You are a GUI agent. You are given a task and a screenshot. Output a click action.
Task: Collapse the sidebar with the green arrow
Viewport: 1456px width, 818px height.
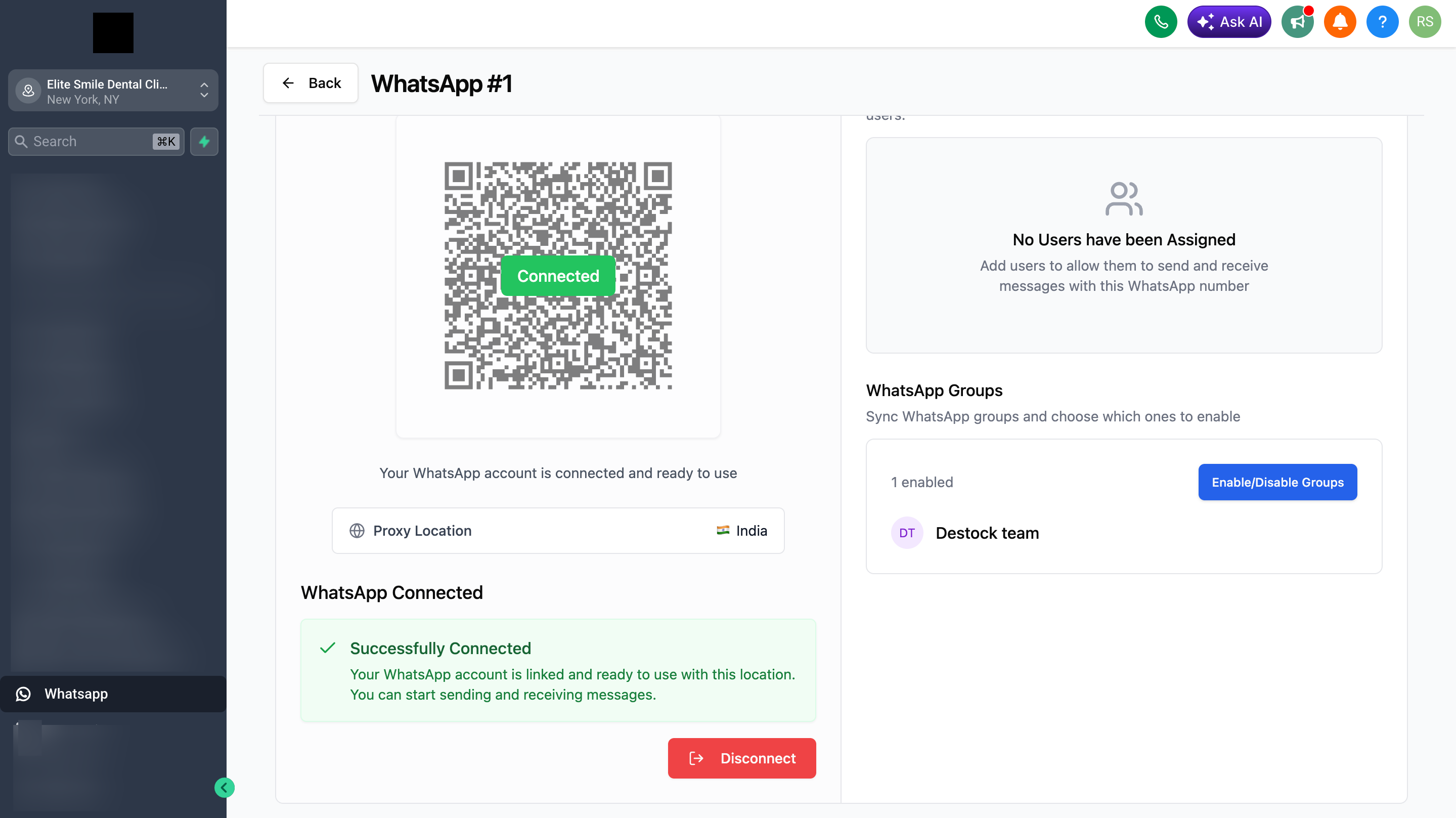(x=225, y=788)
